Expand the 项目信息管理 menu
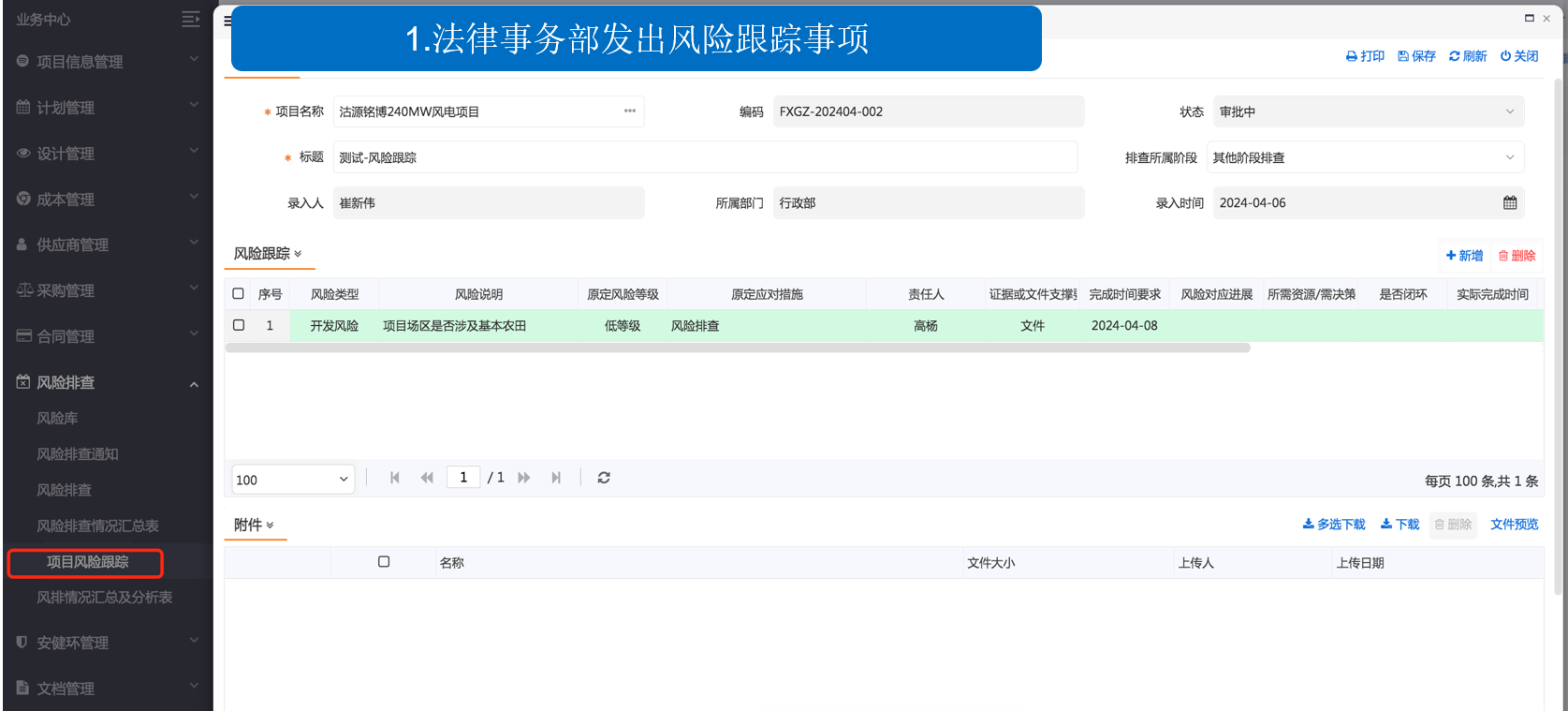1568x711 pixels. 108,62
